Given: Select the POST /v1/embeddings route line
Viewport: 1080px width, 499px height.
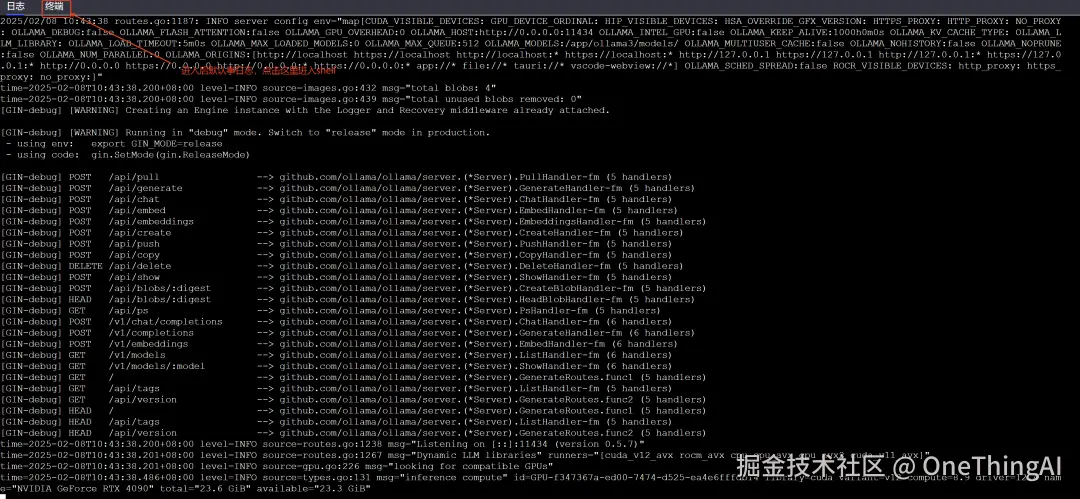Looking at the screenshot, I should click(x=339, y=344).
